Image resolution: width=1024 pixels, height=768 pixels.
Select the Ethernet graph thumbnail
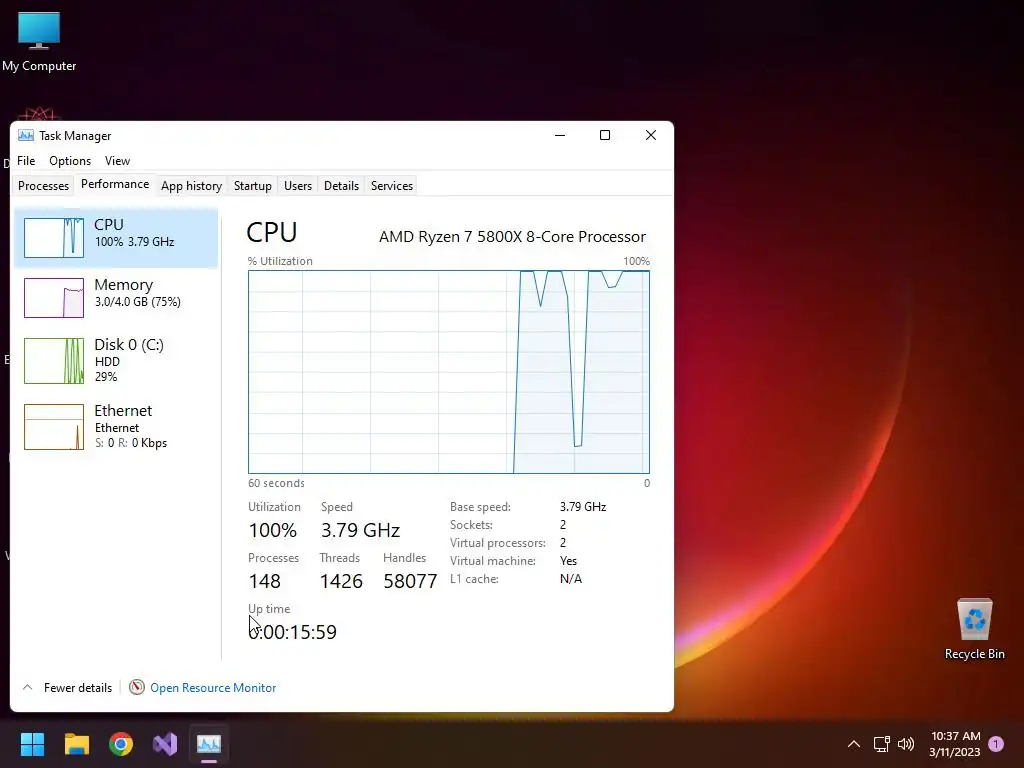54,427
